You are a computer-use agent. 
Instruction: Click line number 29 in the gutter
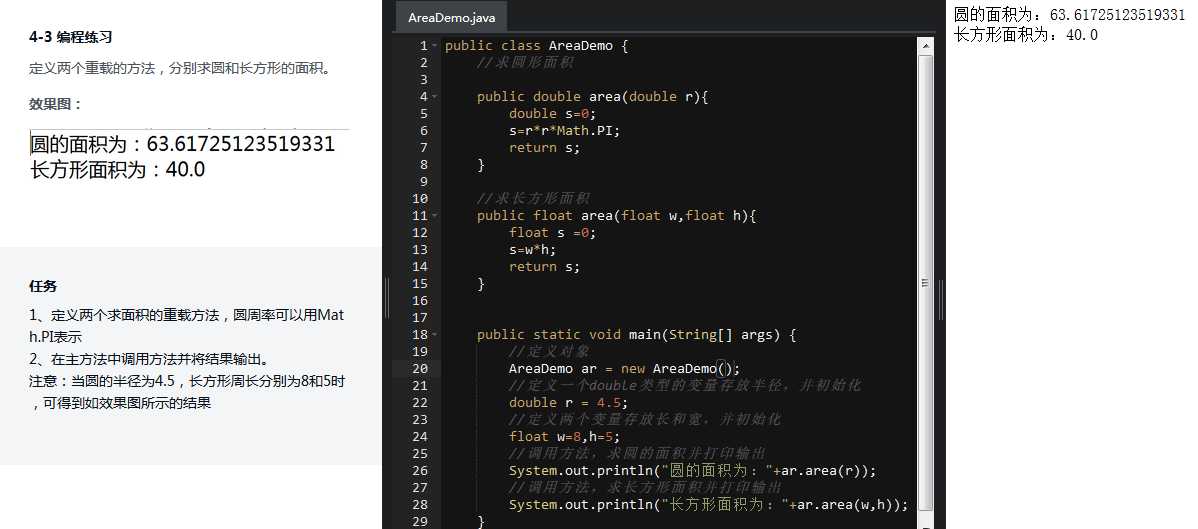click(x=419, y=521)
